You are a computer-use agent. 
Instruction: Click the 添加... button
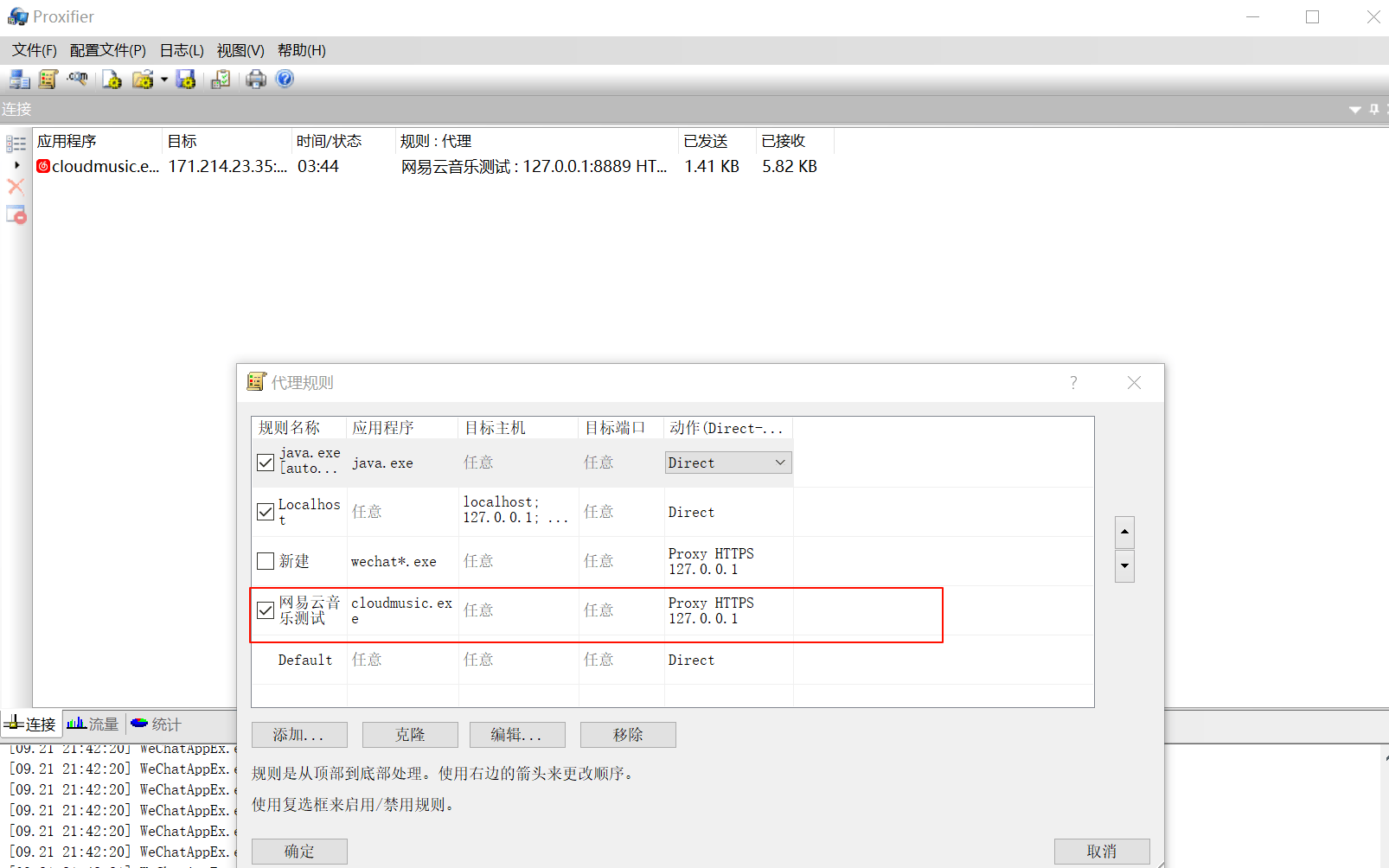click(299, 735)
